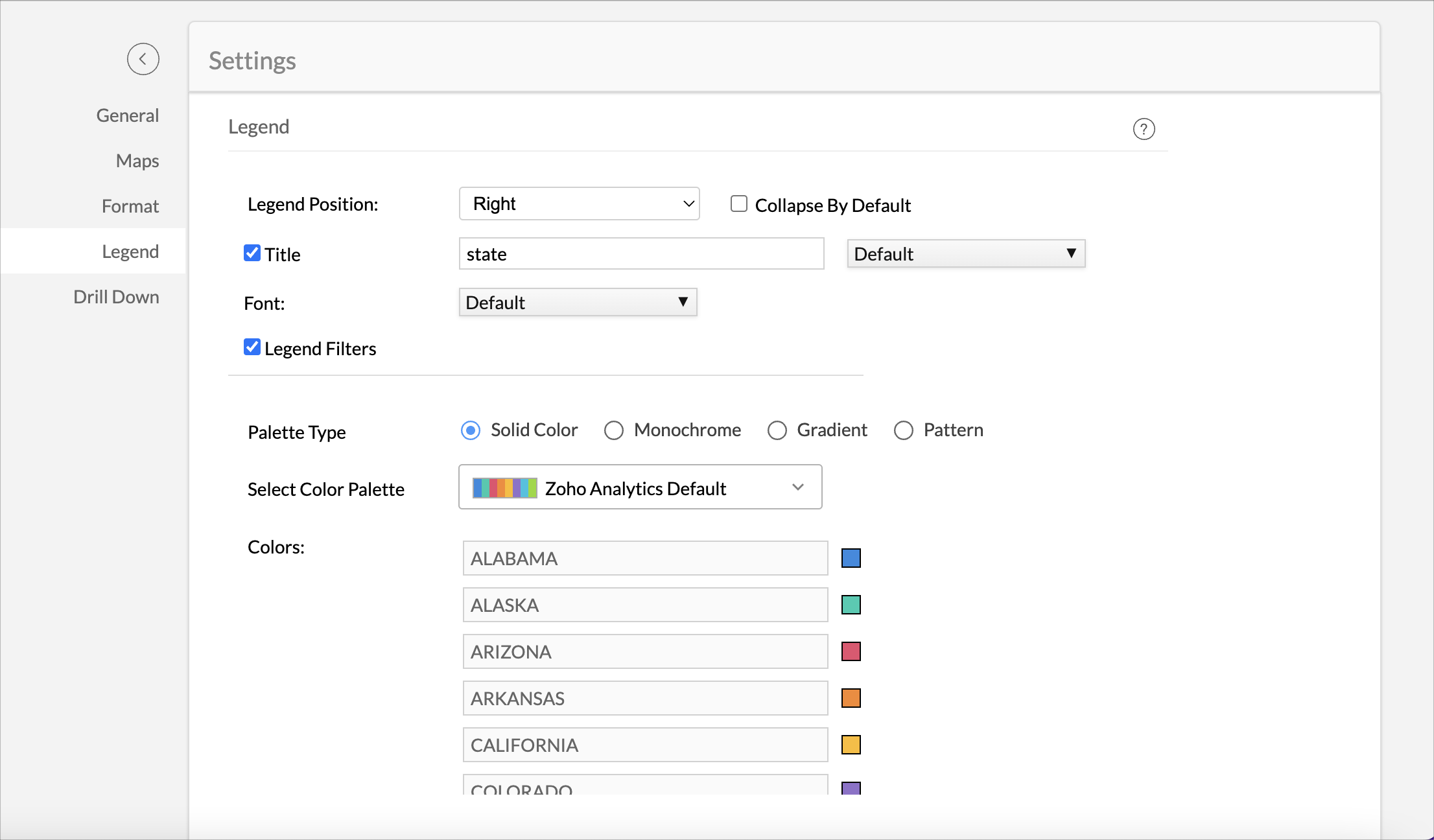Click the back arrow circle icon
This screenshot has height=840, width=1434.
tap(143, 59)
